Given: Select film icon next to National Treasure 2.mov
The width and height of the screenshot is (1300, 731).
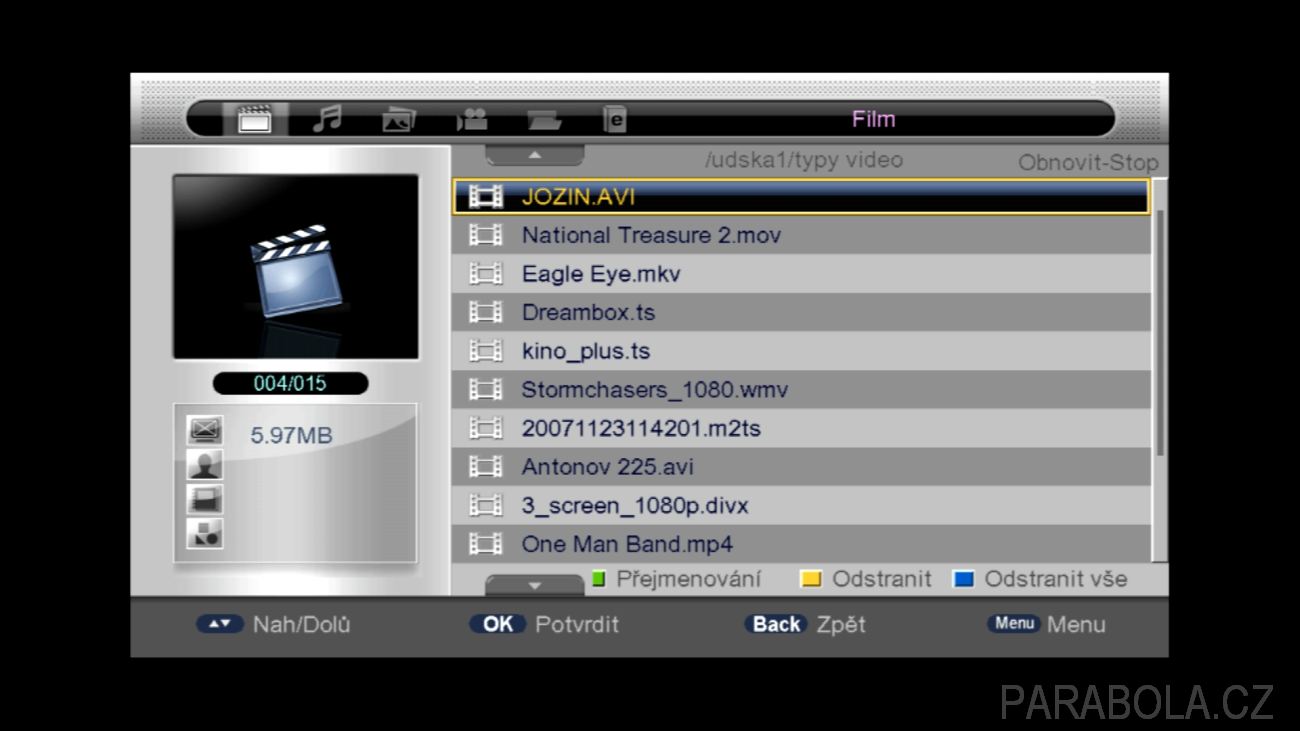Looking at the screenshot, I should click(x=486, y=236).
